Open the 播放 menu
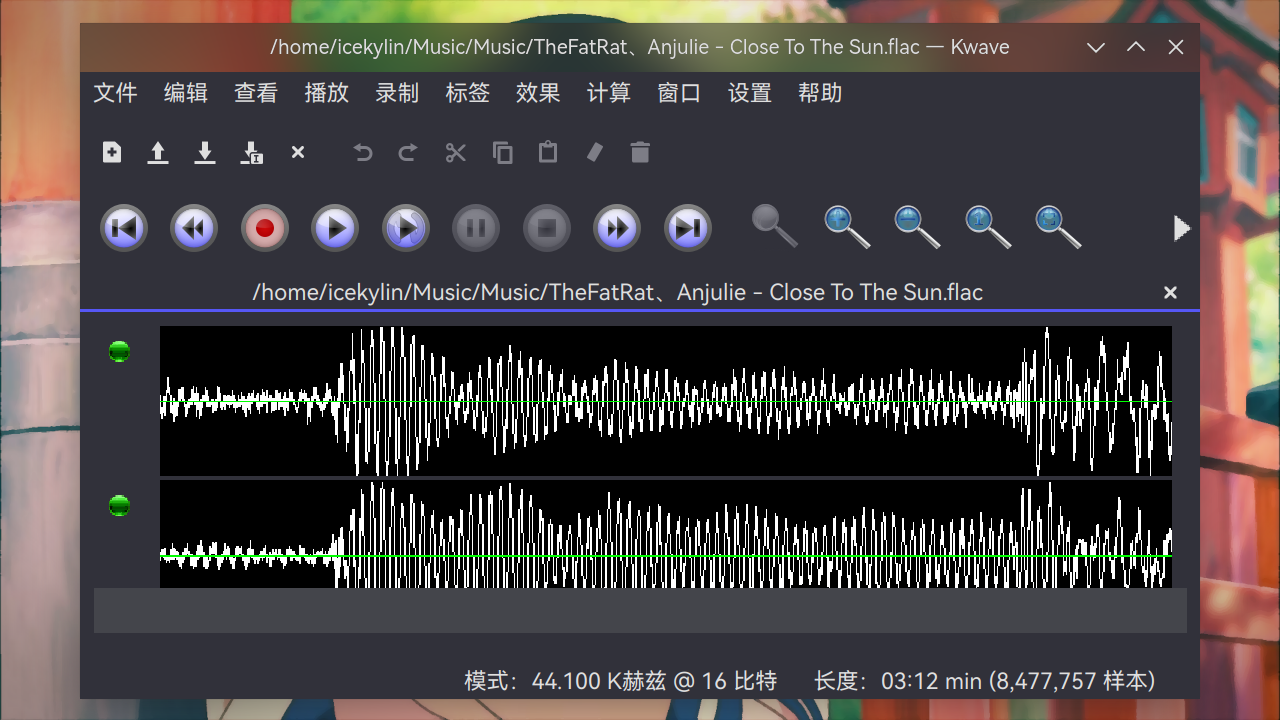This screenshot has height=720, width=1280. (x=326, y=93)
